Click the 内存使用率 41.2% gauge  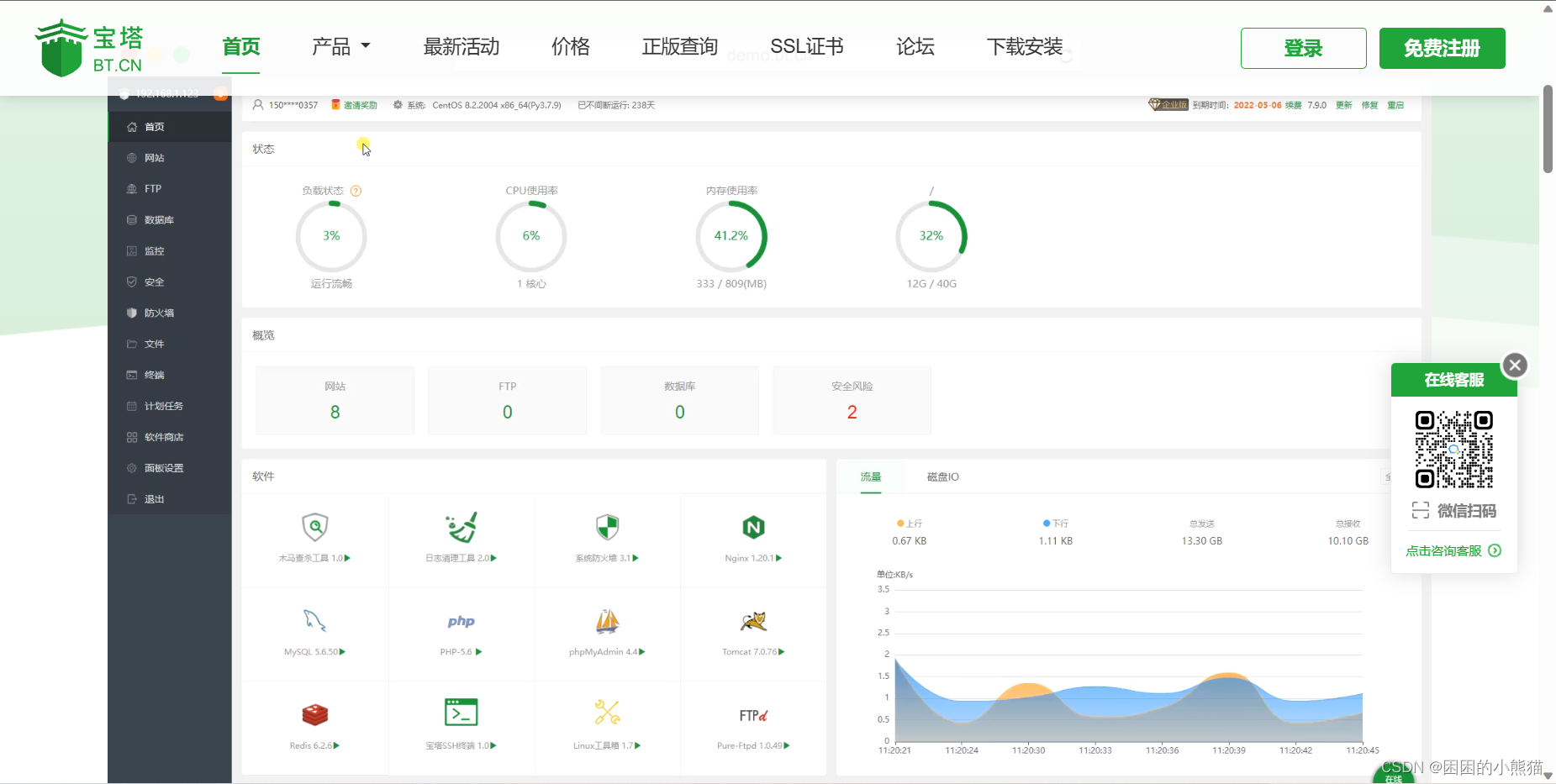tap(731, 236)
